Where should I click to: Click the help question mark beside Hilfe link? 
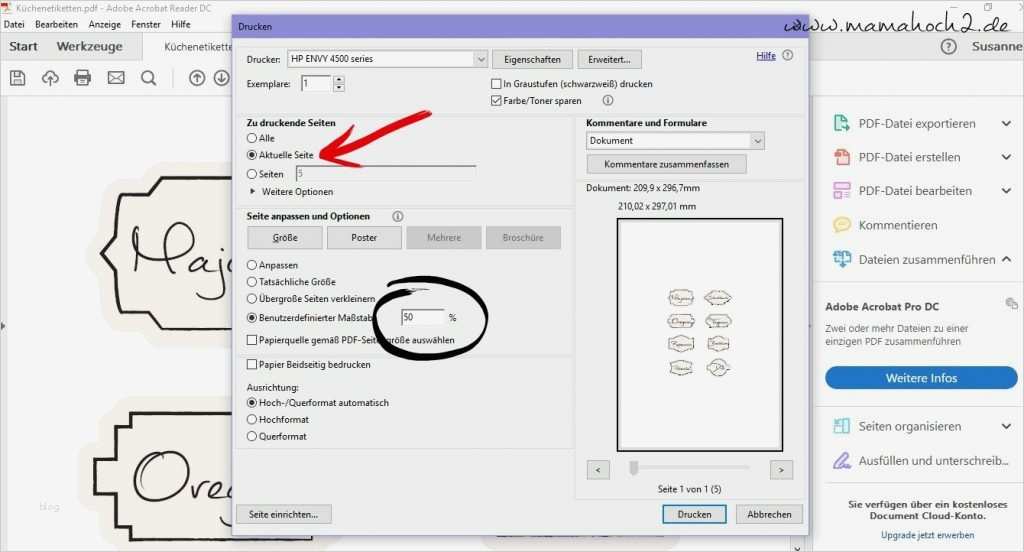[788, 56]
